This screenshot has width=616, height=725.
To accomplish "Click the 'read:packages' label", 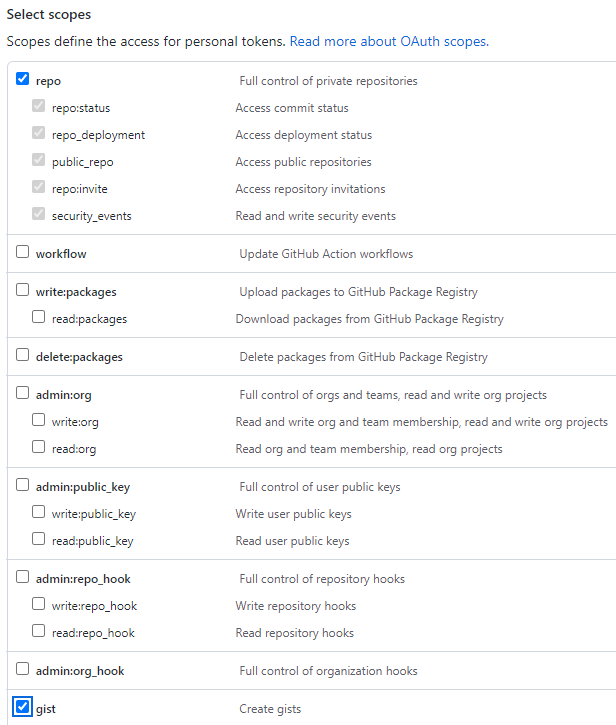I will pos(89,319).
